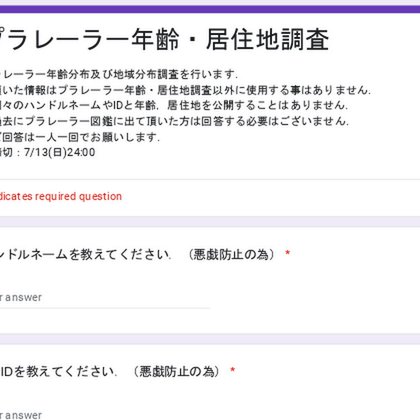
Task: Click the form title プラレーラー年齢・居住地調査
Action: tap(165, 40)
